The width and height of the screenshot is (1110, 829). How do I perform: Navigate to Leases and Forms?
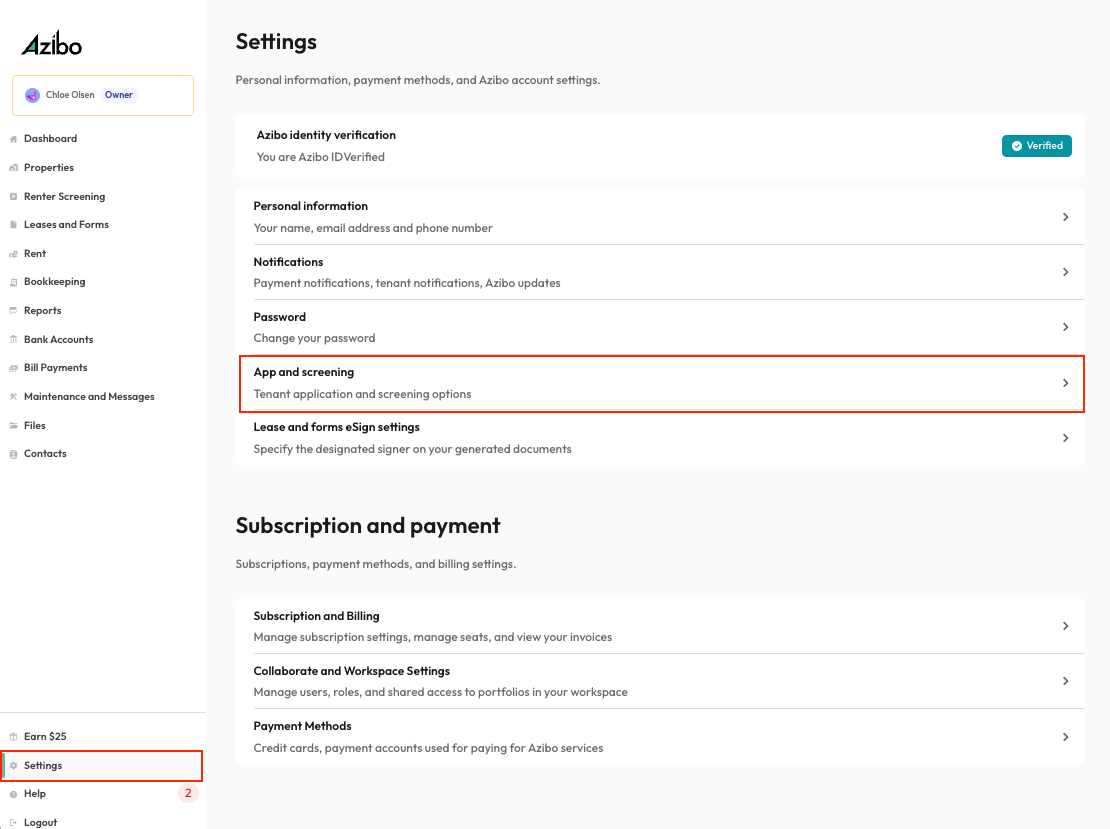pyautogui.click(x=67, y=225)
